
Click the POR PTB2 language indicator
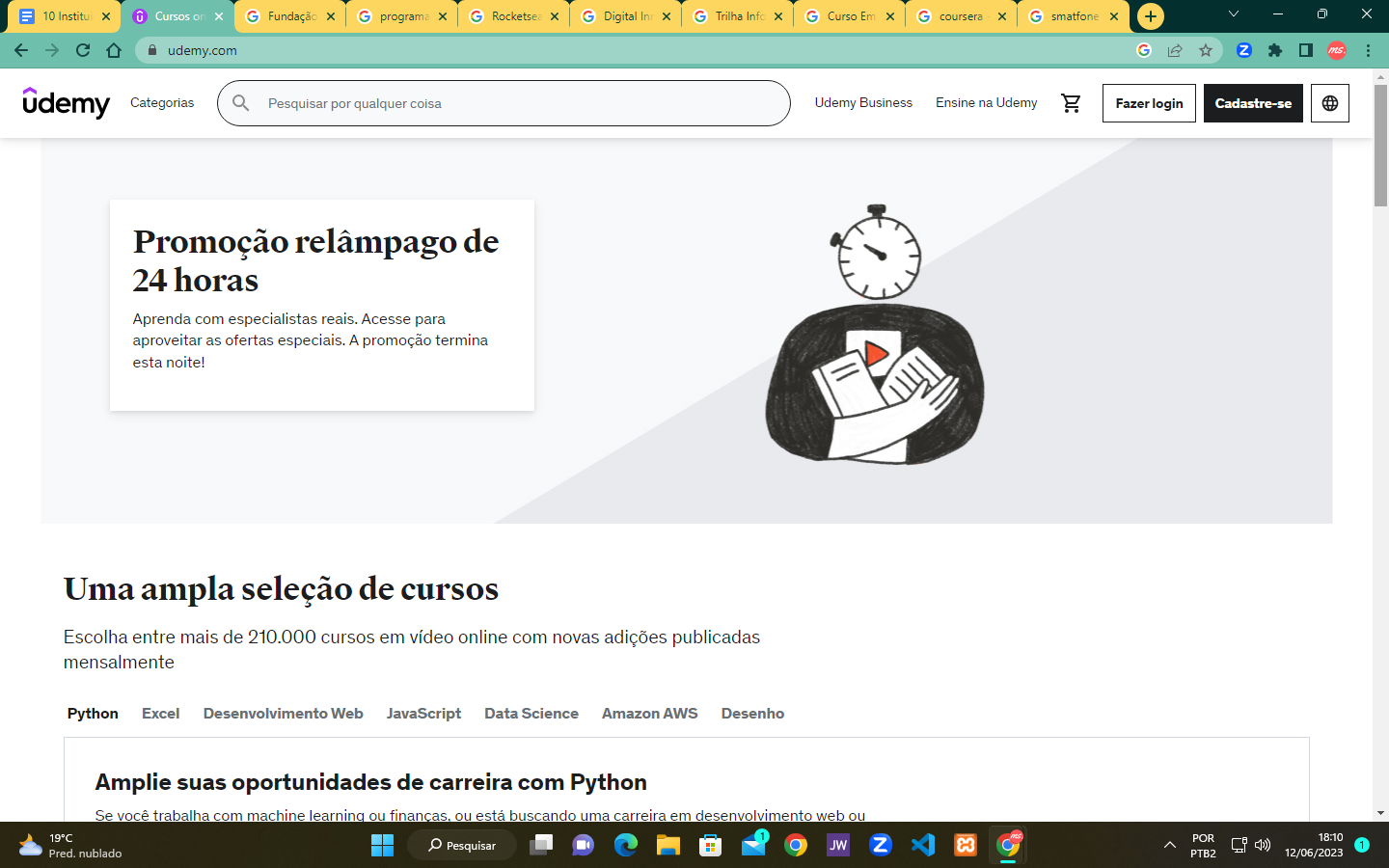[1203, 845]
